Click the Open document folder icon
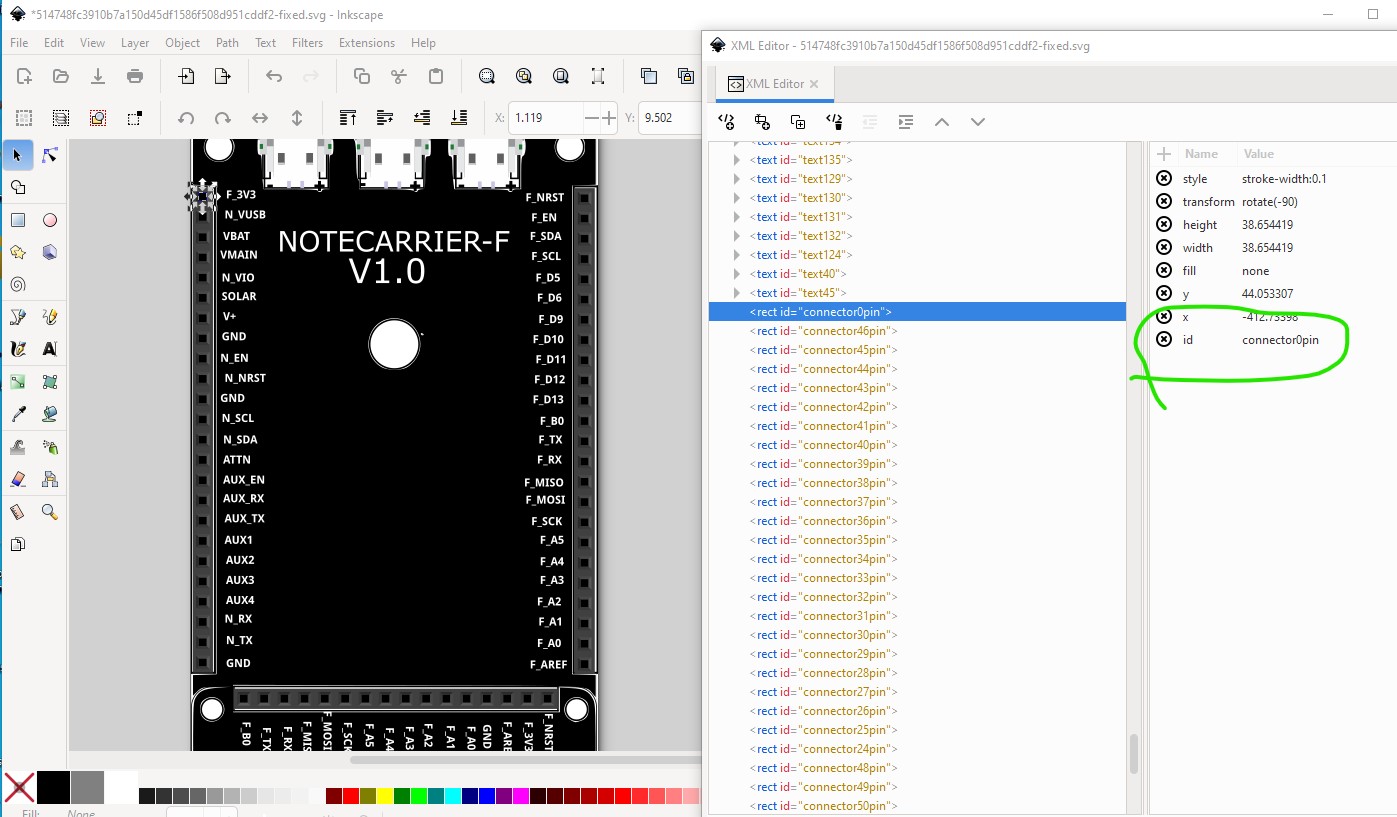This screenshot has height=817, width=1397. [x=61, y=76]
